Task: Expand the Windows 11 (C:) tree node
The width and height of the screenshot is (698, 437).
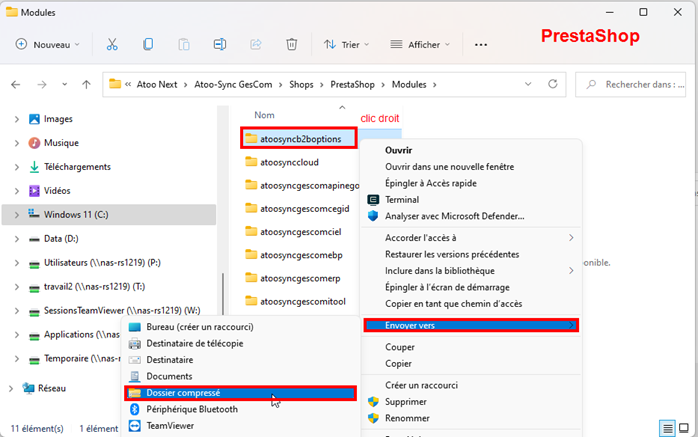Action: coord(16,215)
